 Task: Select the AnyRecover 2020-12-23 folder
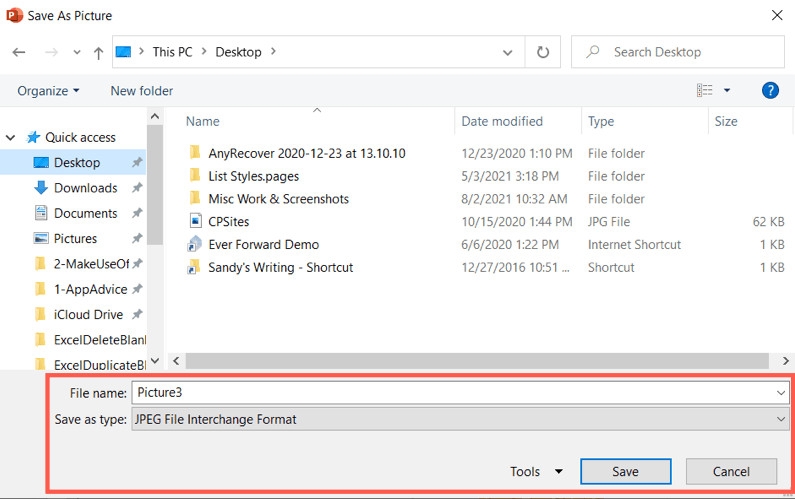[x=307, y=153]
